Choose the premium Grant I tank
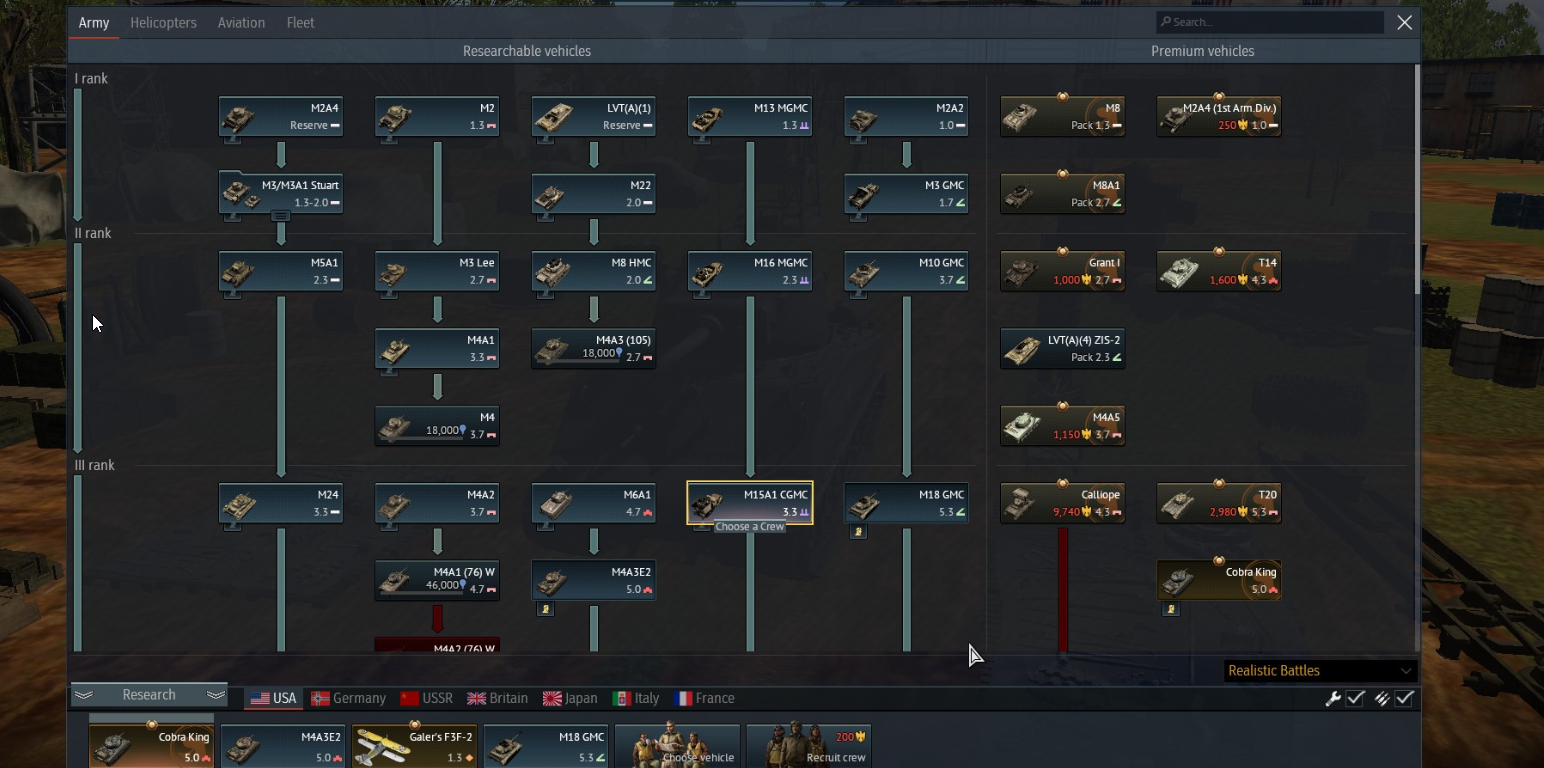The height and width of the screenshot is (768, 1544). [1062, 272]
